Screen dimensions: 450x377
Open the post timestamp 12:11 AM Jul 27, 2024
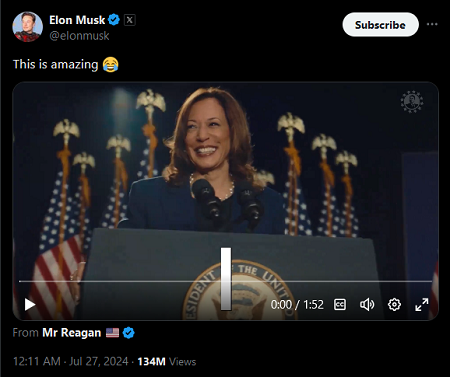coord(70,362)
